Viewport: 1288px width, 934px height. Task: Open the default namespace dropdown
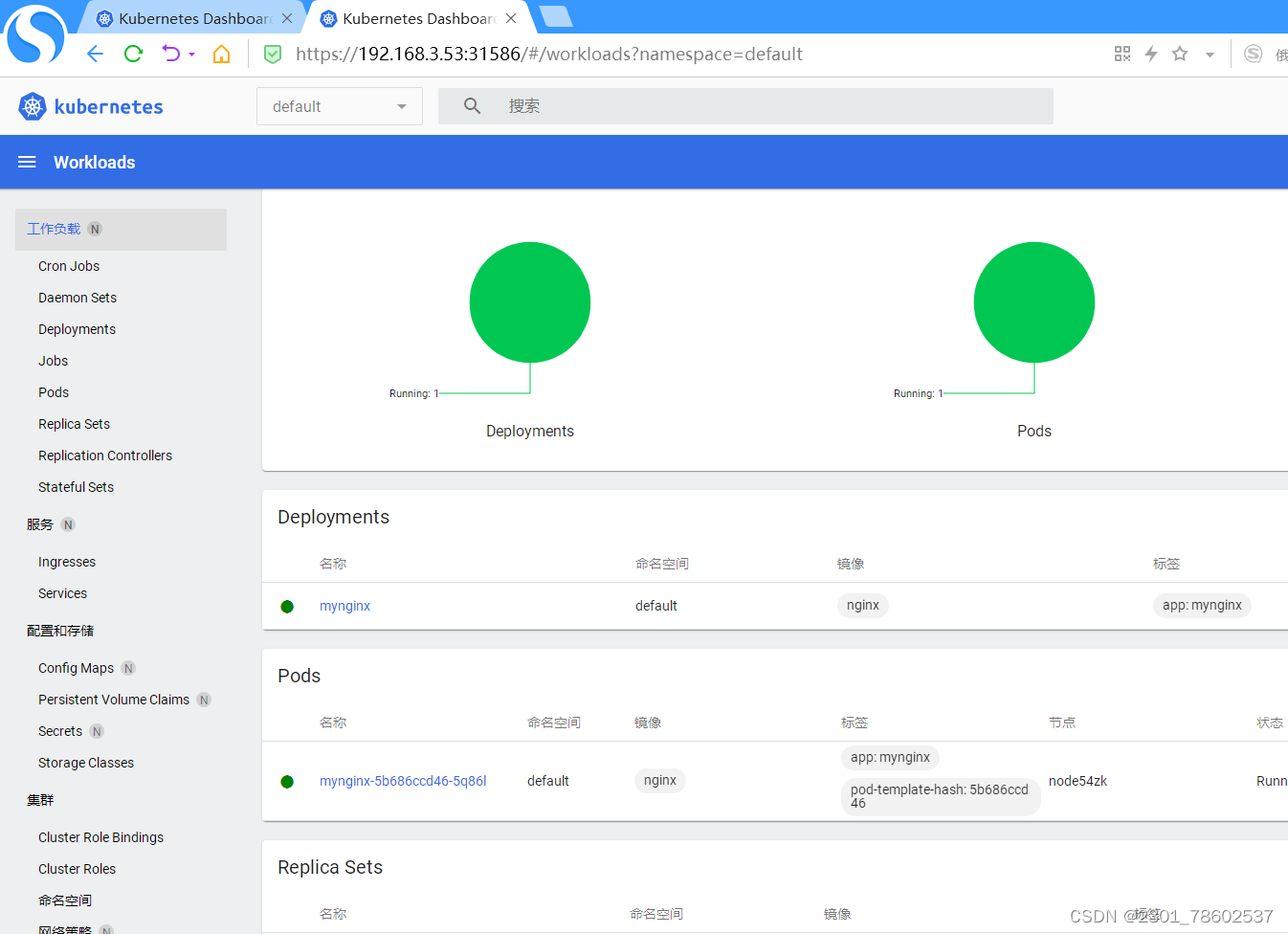tap(340, 106)
